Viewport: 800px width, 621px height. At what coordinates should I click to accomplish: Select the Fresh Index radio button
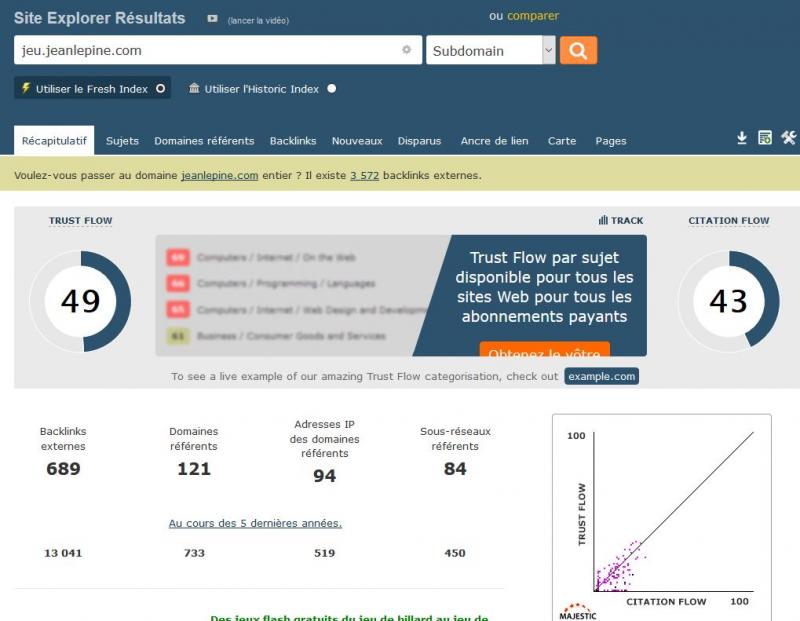click(160, 88)
